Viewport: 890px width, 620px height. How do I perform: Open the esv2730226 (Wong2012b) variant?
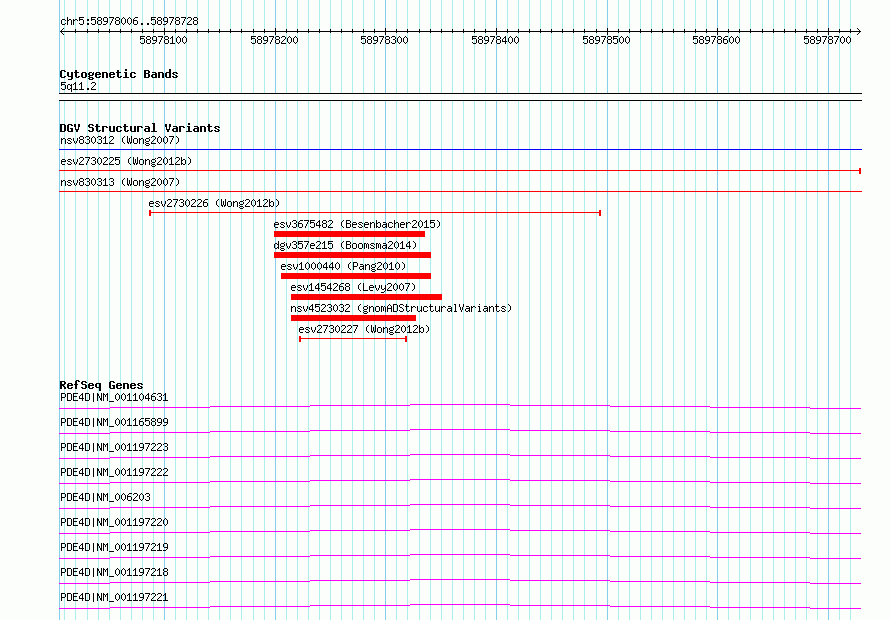pyautogui.click(x=214, y=203)
